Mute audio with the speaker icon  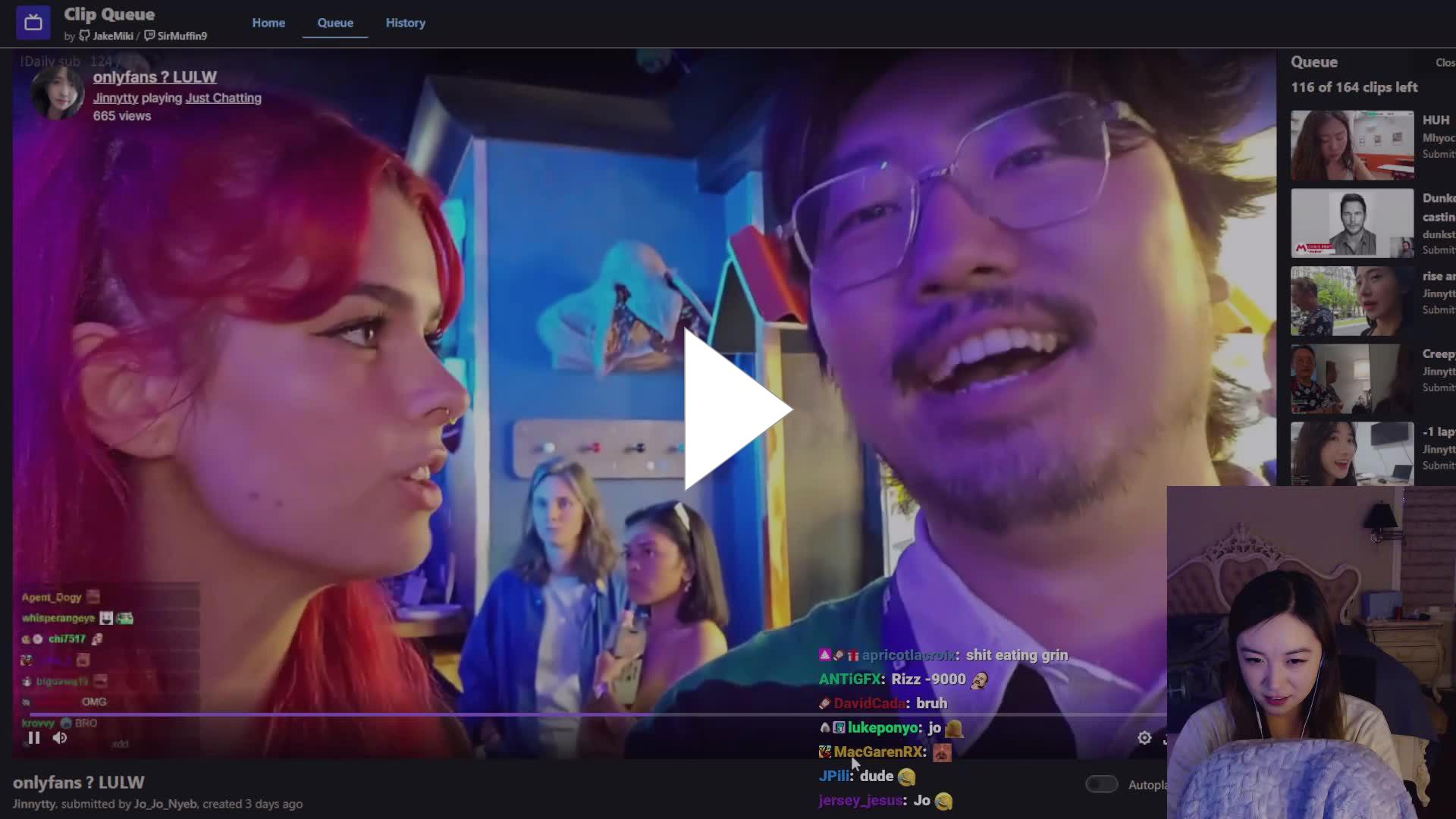click(60, 737)
